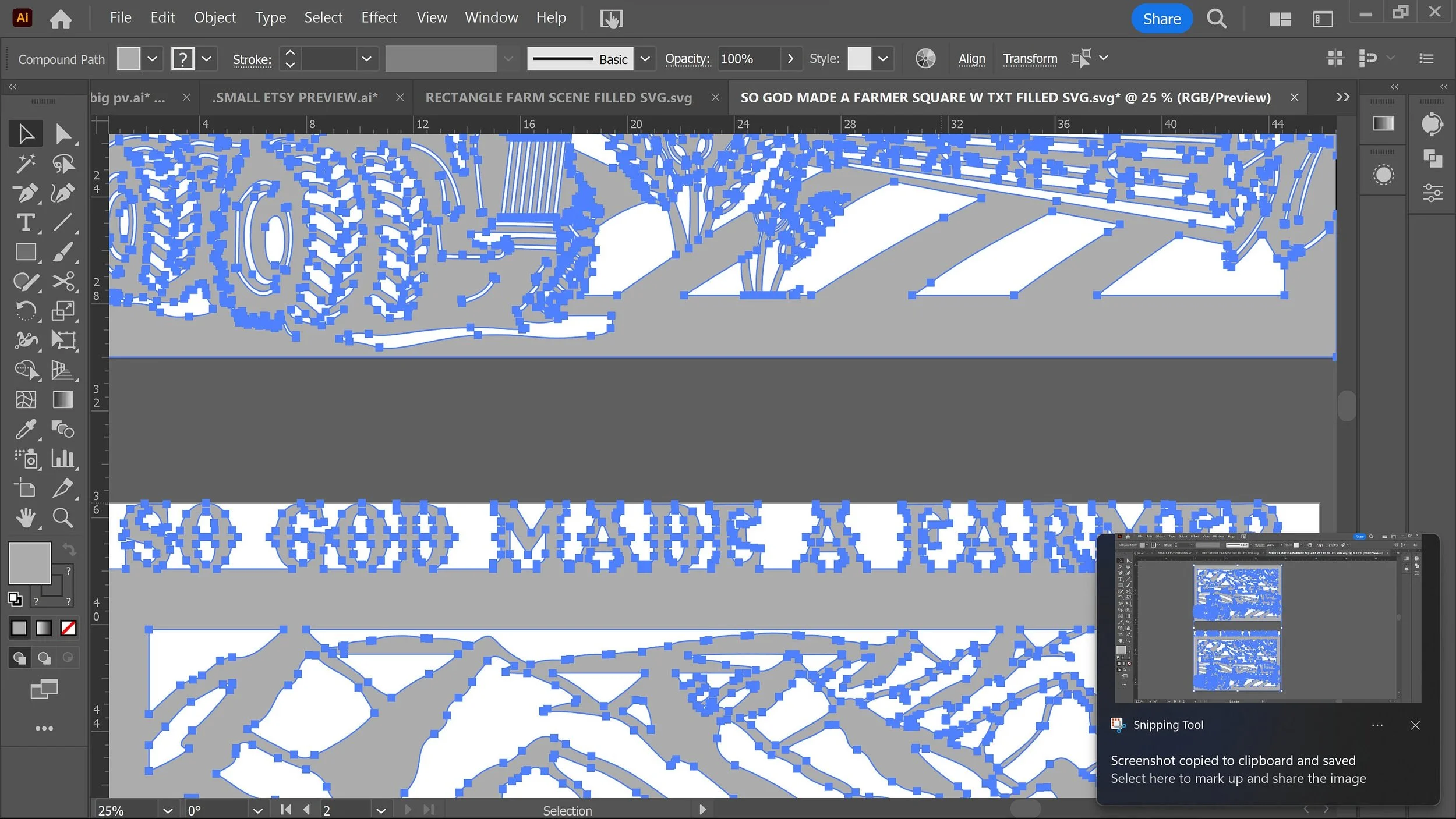Image resolution: width=1456 pixels, height=819 pixels.
Task: Select the Rectangle tool
Action: 25,252
